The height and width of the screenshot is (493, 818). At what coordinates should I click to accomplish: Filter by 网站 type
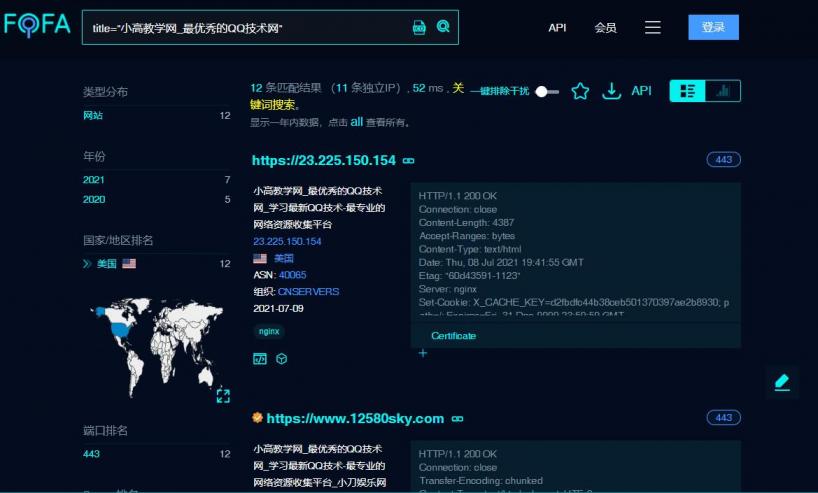point(93,115)
